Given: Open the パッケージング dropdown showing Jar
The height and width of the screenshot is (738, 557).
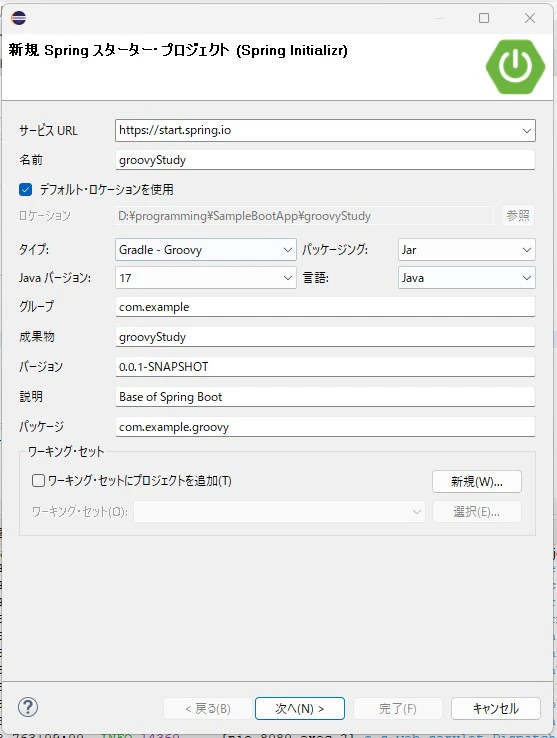Looking at the screenshot, I should [x=467, y=249].
